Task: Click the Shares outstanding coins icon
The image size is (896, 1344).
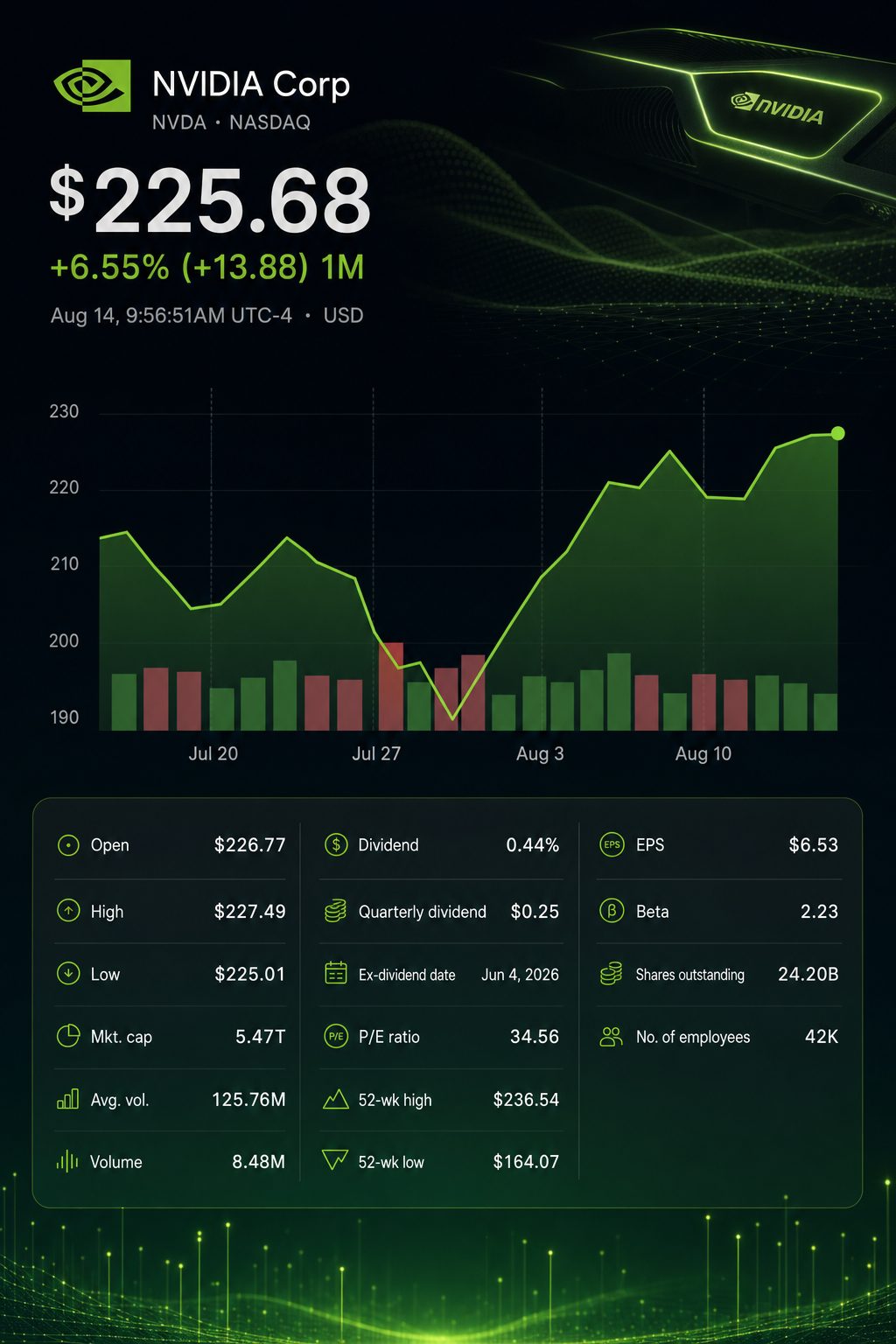Action: [612, 973]
